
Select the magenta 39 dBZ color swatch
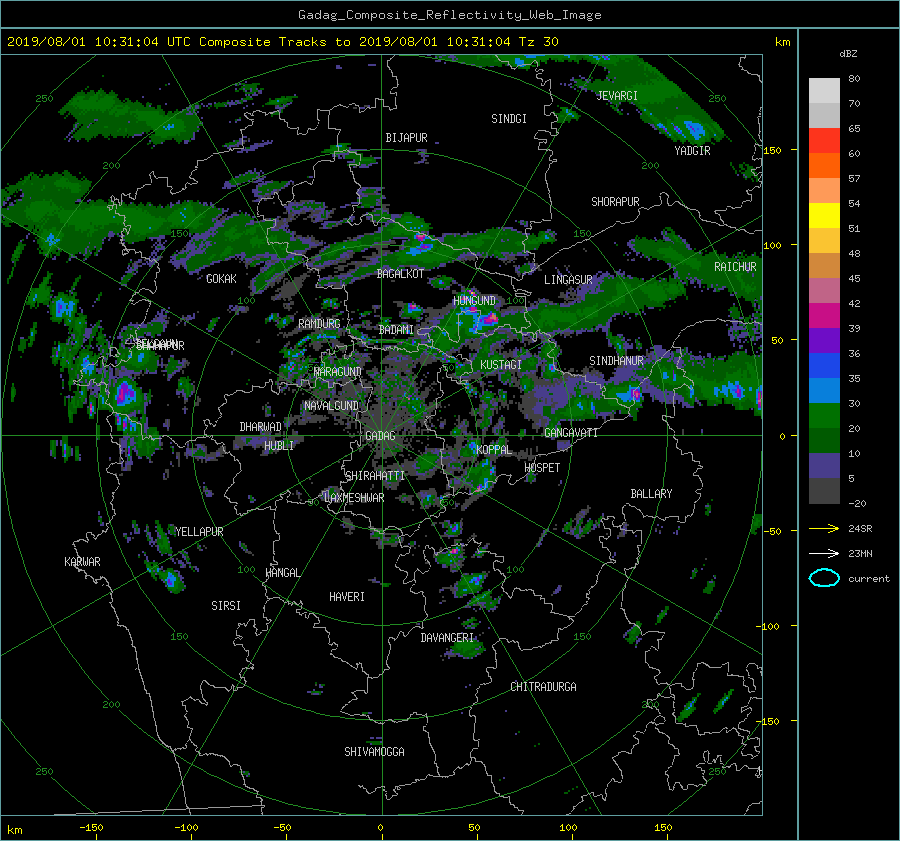click(824, 315)
